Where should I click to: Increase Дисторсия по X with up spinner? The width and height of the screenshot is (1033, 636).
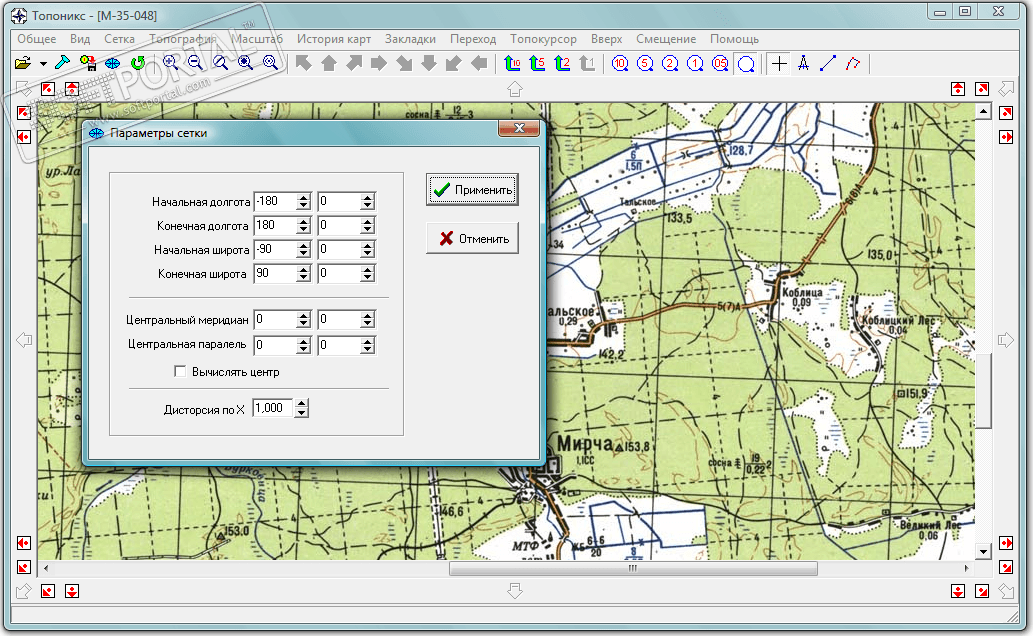tap(303, 404)
